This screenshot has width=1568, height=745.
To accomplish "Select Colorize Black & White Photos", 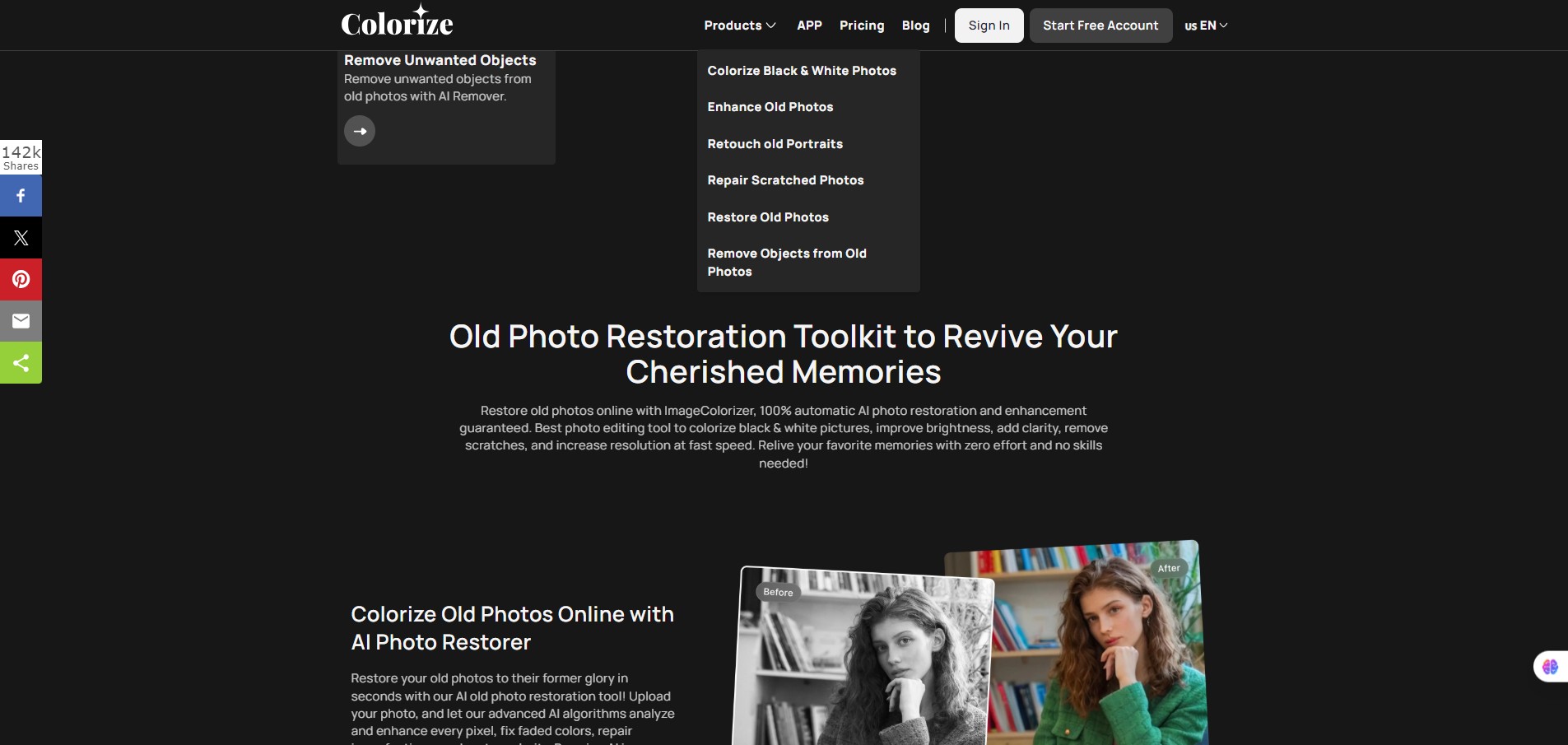I will 802,71.
